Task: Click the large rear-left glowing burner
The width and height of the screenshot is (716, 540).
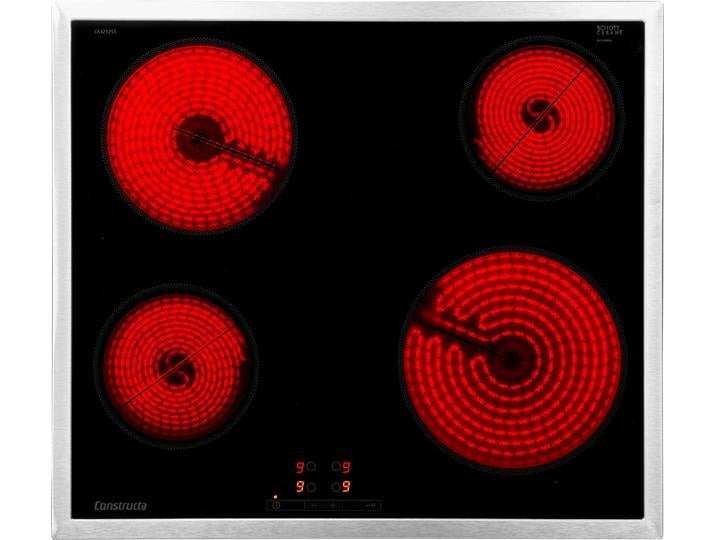Action: [x=199, y=137]
